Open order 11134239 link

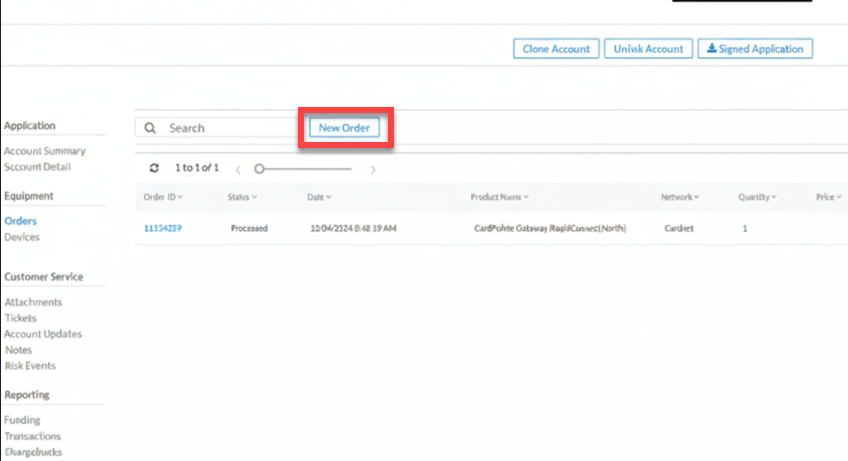point(163,228)
